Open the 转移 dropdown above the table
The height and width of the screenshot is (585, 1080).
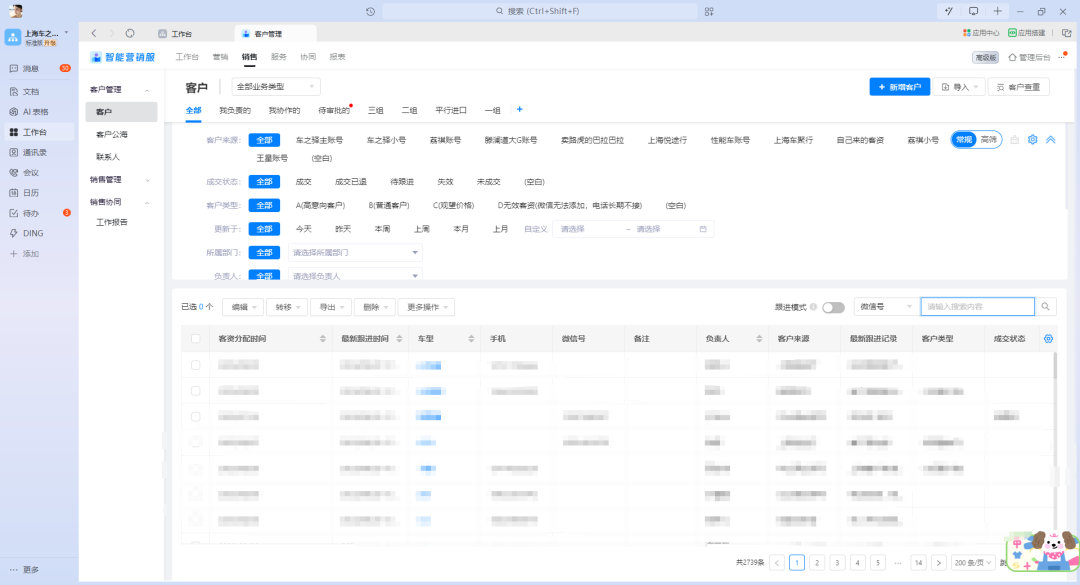(x=287, y=307)
